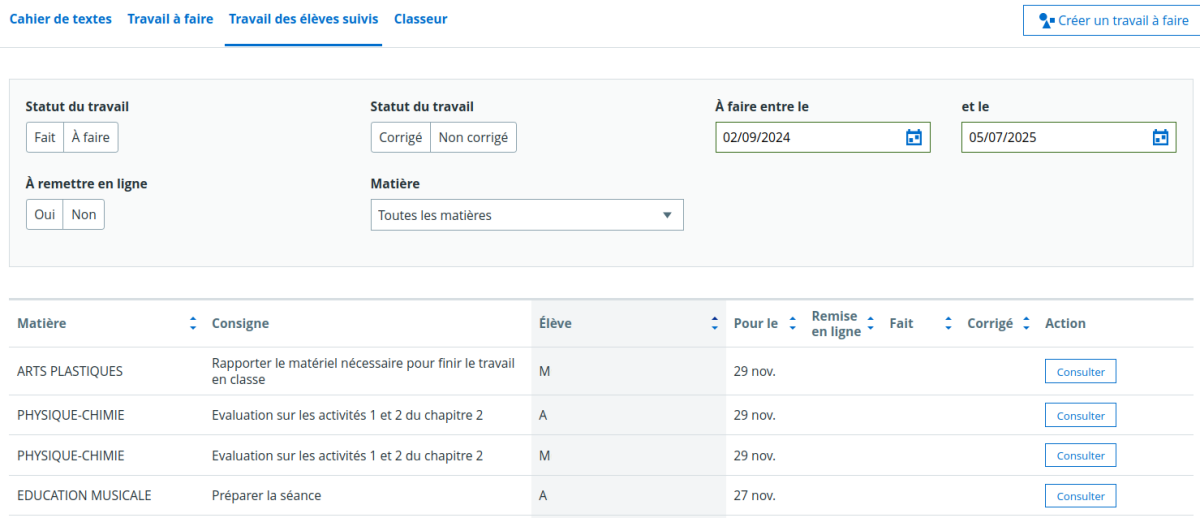Open the Classeur tab
This screenshot has height=518, width=1200.
(420, 19)
